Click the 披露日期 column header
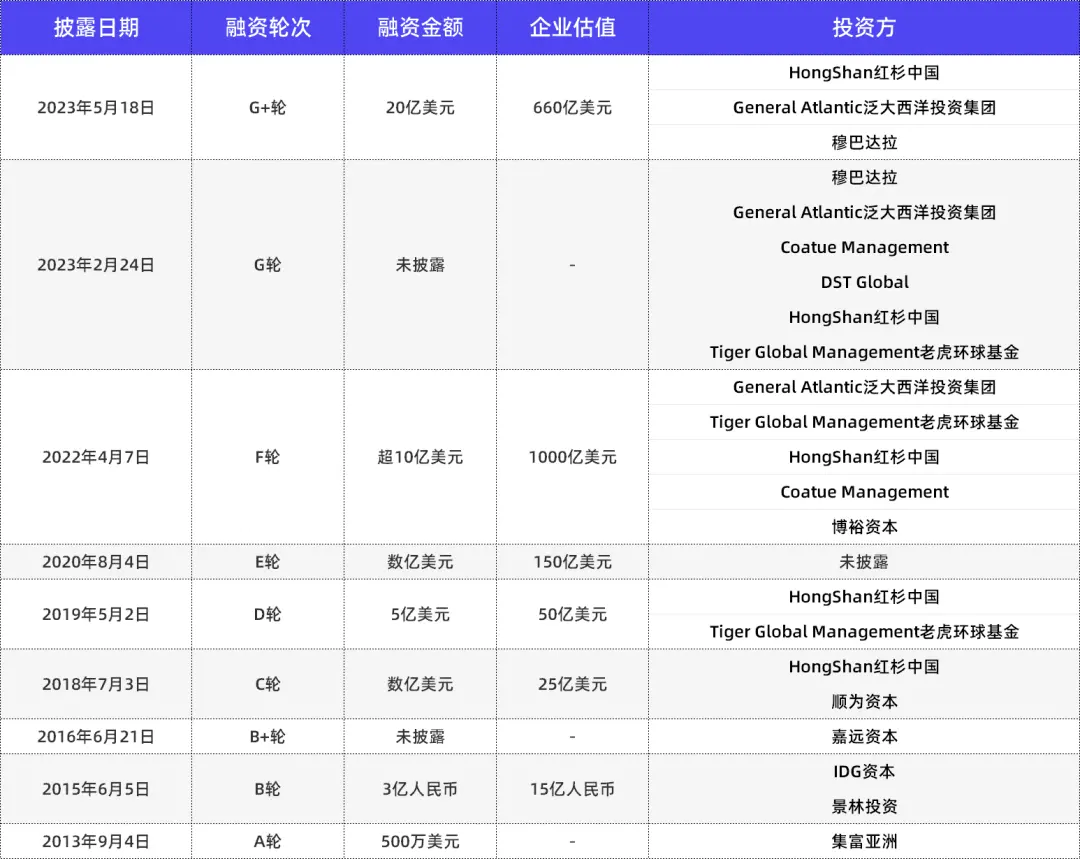 [x=96, y=28]
